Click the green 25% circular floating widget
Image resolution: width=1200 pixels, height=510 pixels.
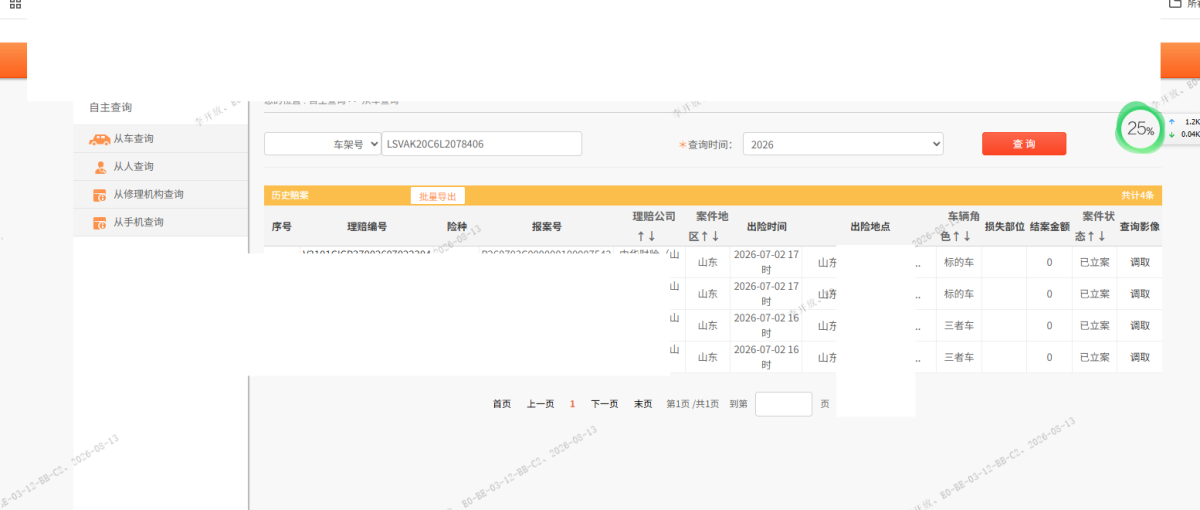(x=1140, y=129)
